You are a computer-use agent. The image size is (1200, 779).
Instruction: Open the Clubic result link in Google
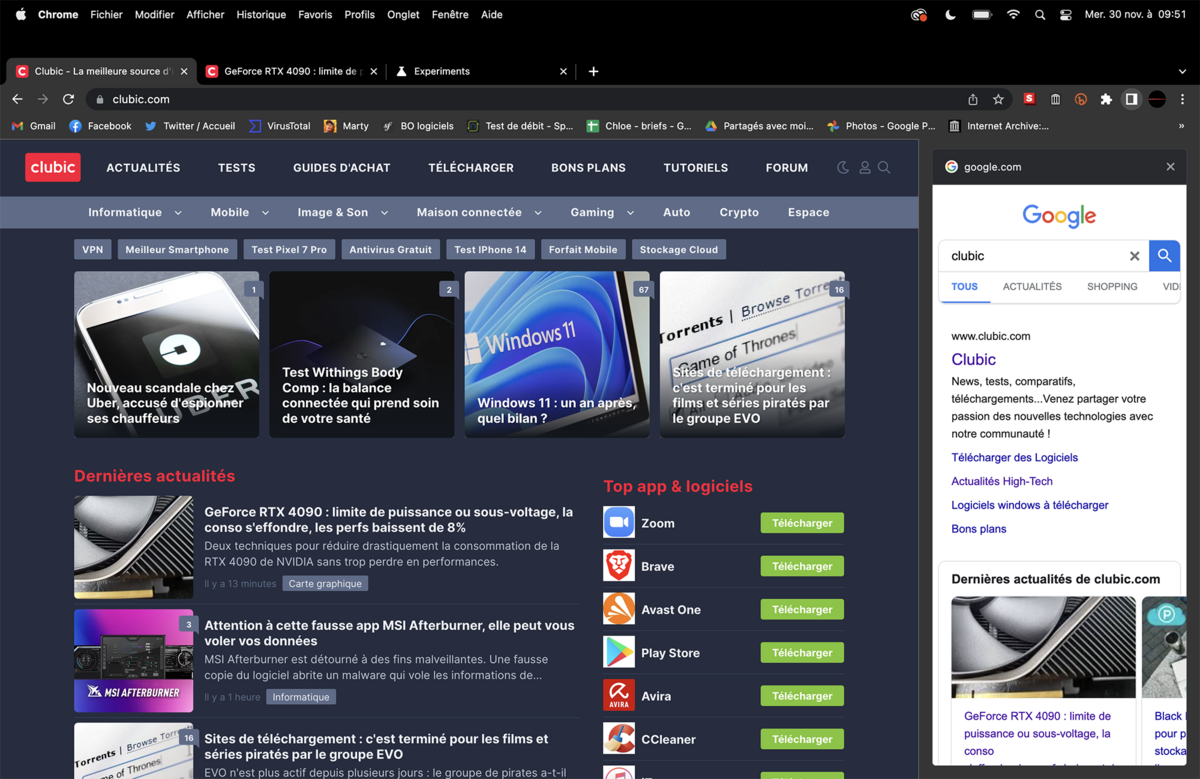tap(973, 360)
